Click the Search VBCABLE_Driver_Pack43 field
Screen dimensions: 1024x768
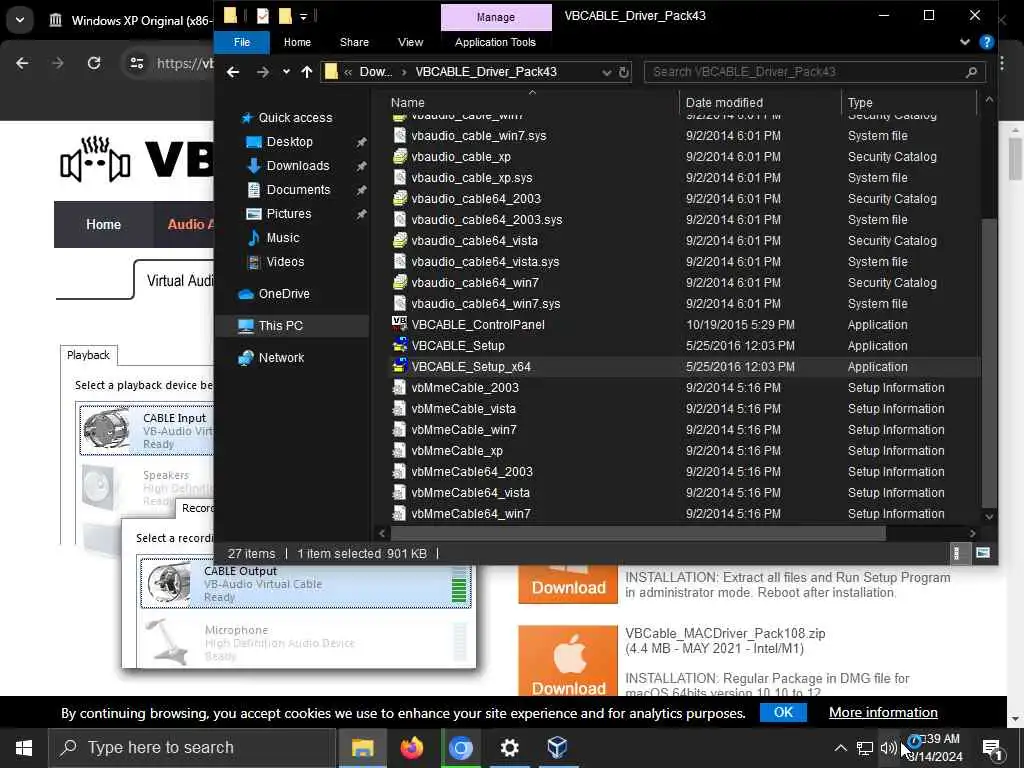814,72
